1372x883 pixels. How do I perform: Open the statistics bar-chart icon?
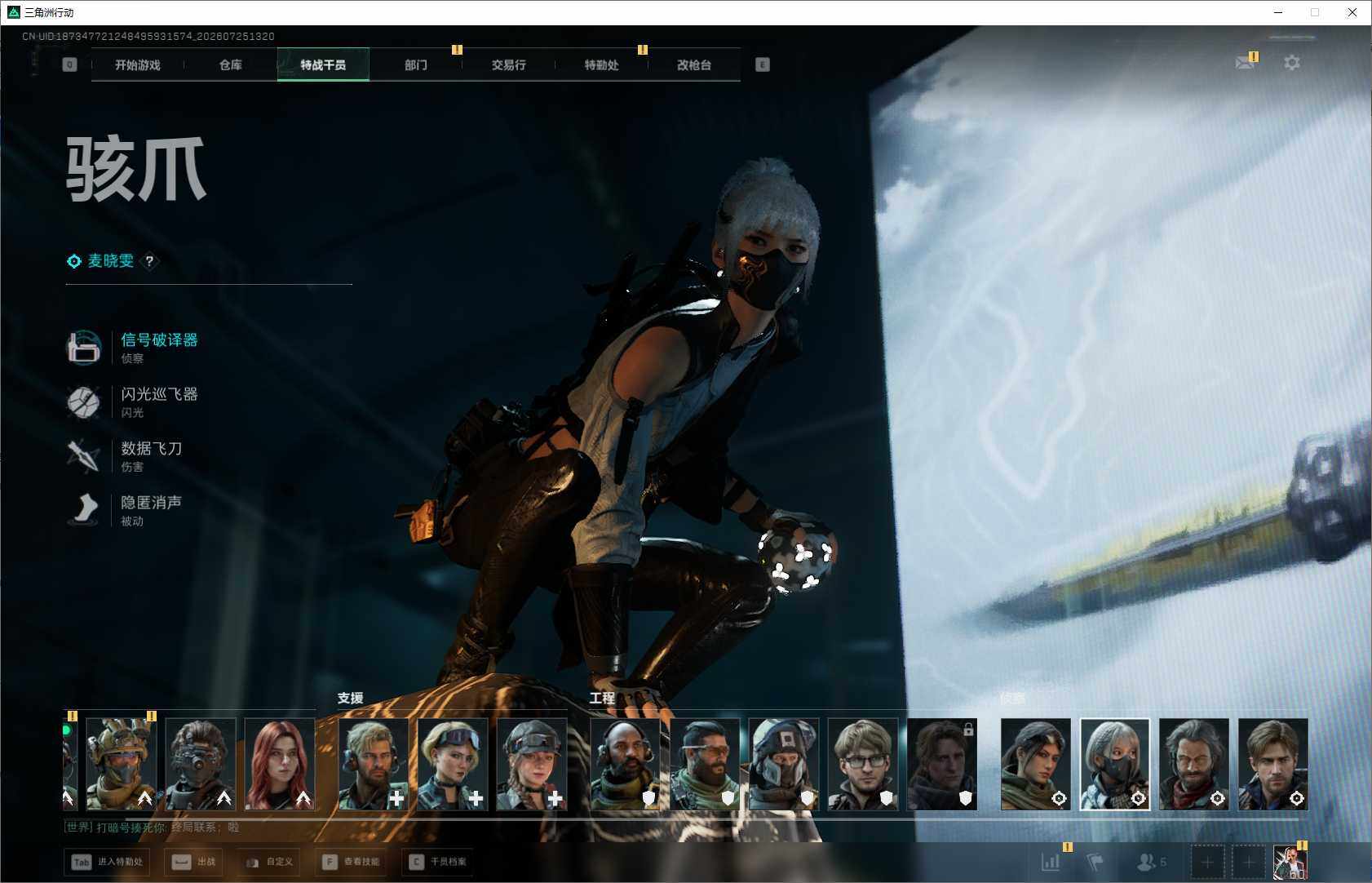click(1051, 862)
